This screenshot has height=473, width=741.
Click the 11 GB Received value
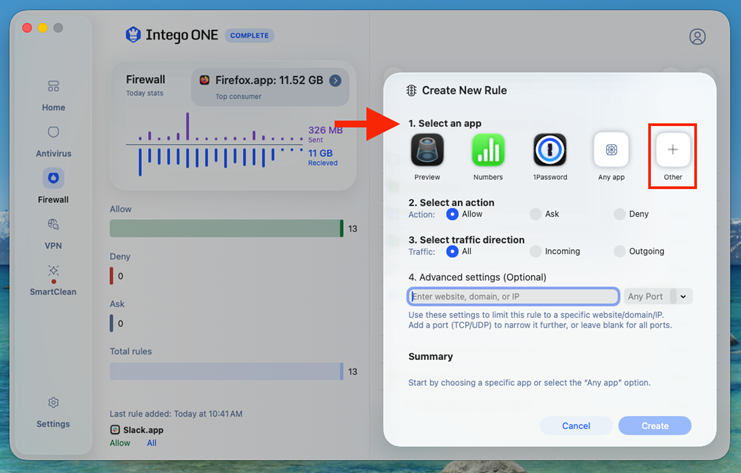coord(320,153)
